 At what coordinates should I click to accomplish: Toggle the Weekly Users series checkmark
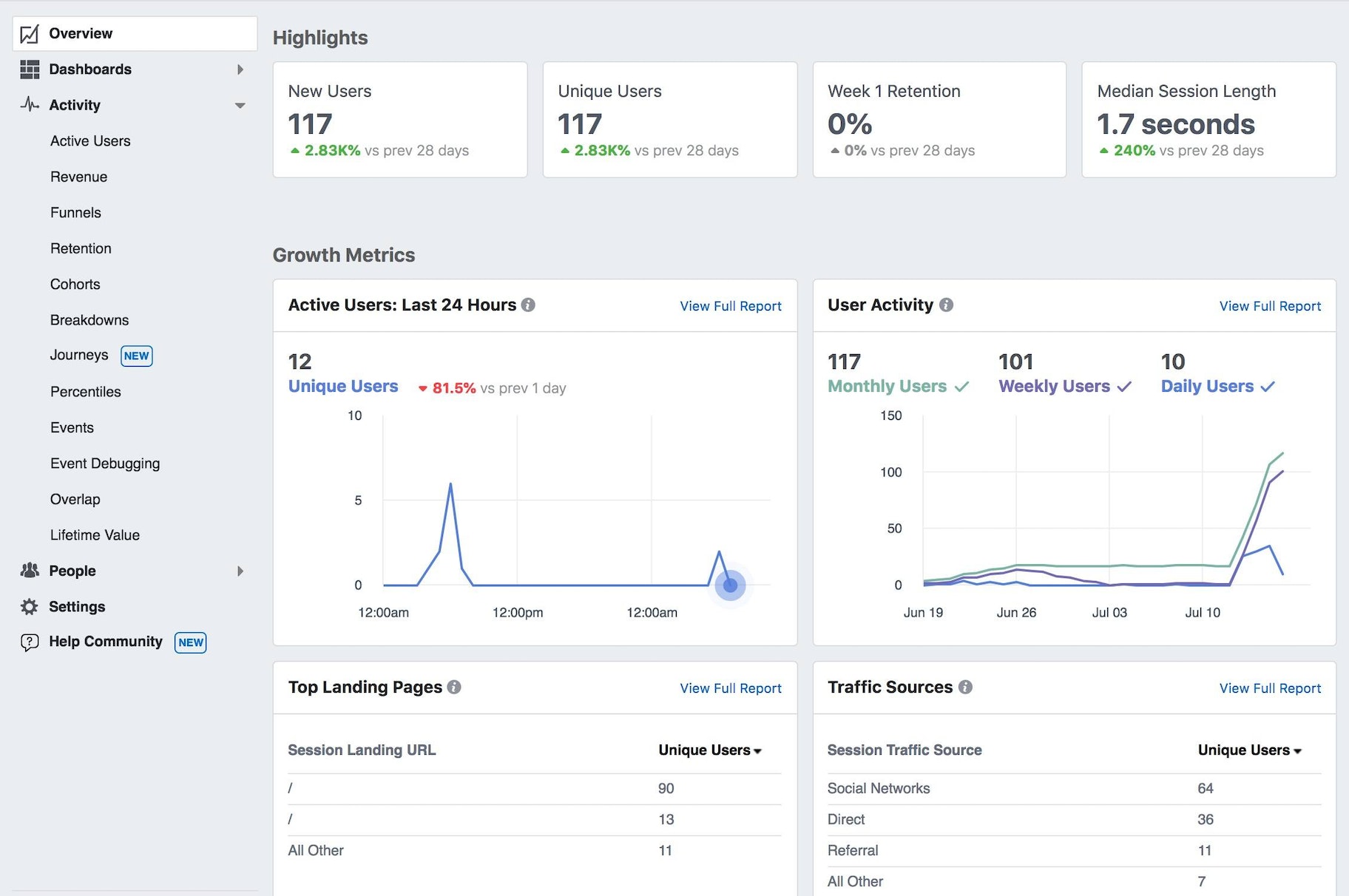[1124, 387]
